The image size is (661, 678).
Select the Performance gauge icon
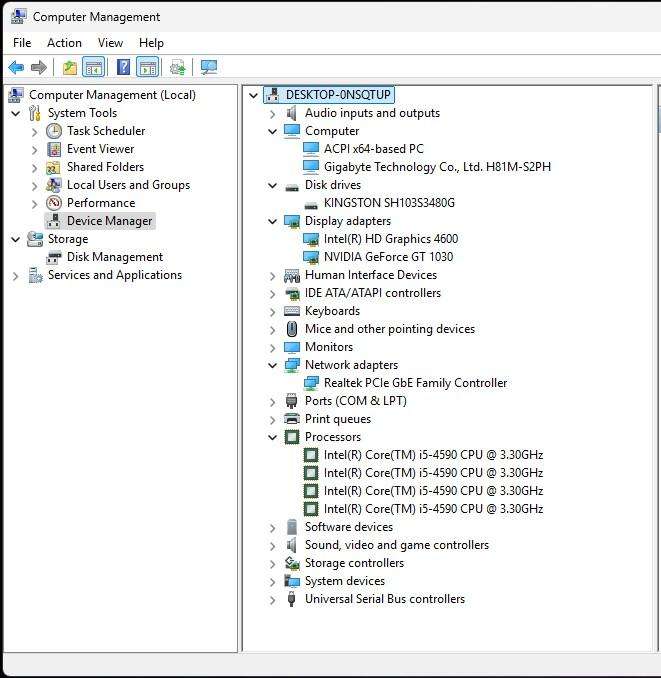[x=54, y=203]
